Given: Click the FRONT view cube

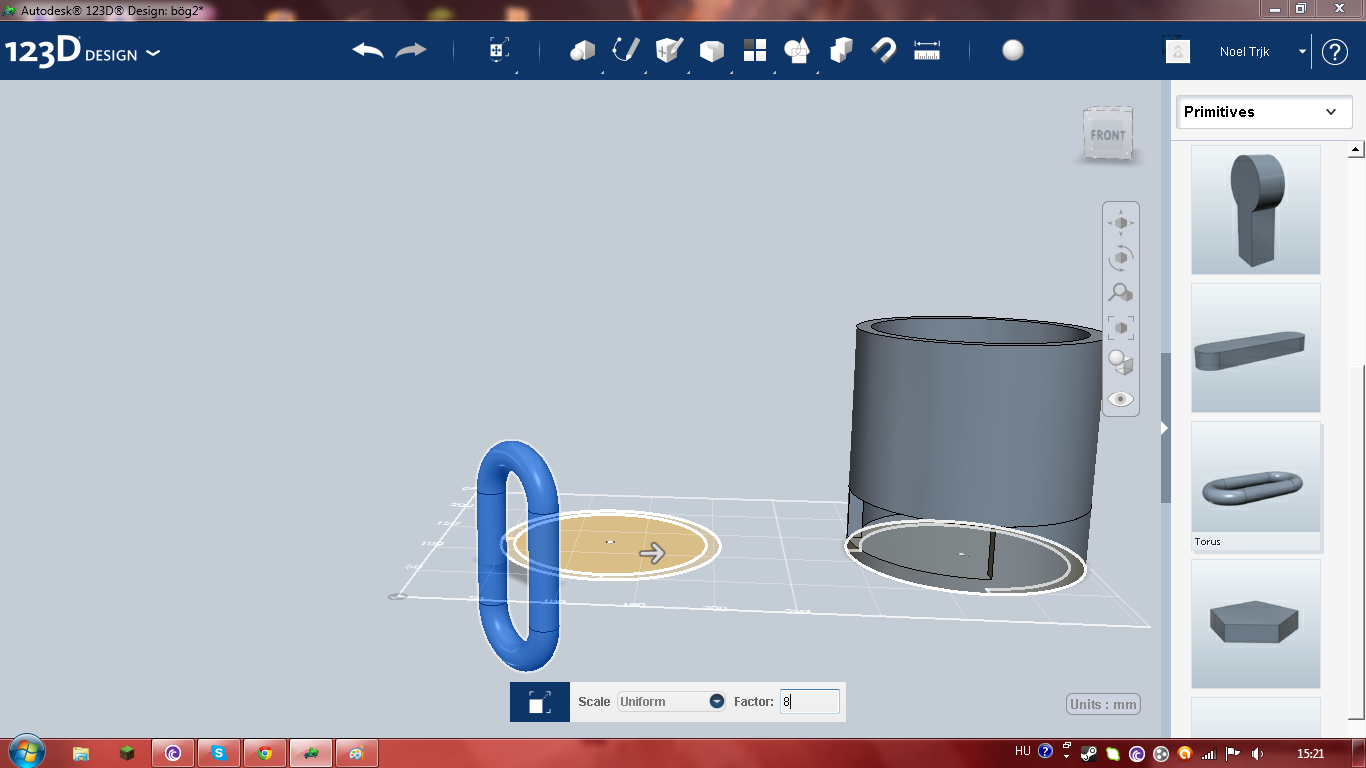Looking at the screenshot, I should [1108, 134].
